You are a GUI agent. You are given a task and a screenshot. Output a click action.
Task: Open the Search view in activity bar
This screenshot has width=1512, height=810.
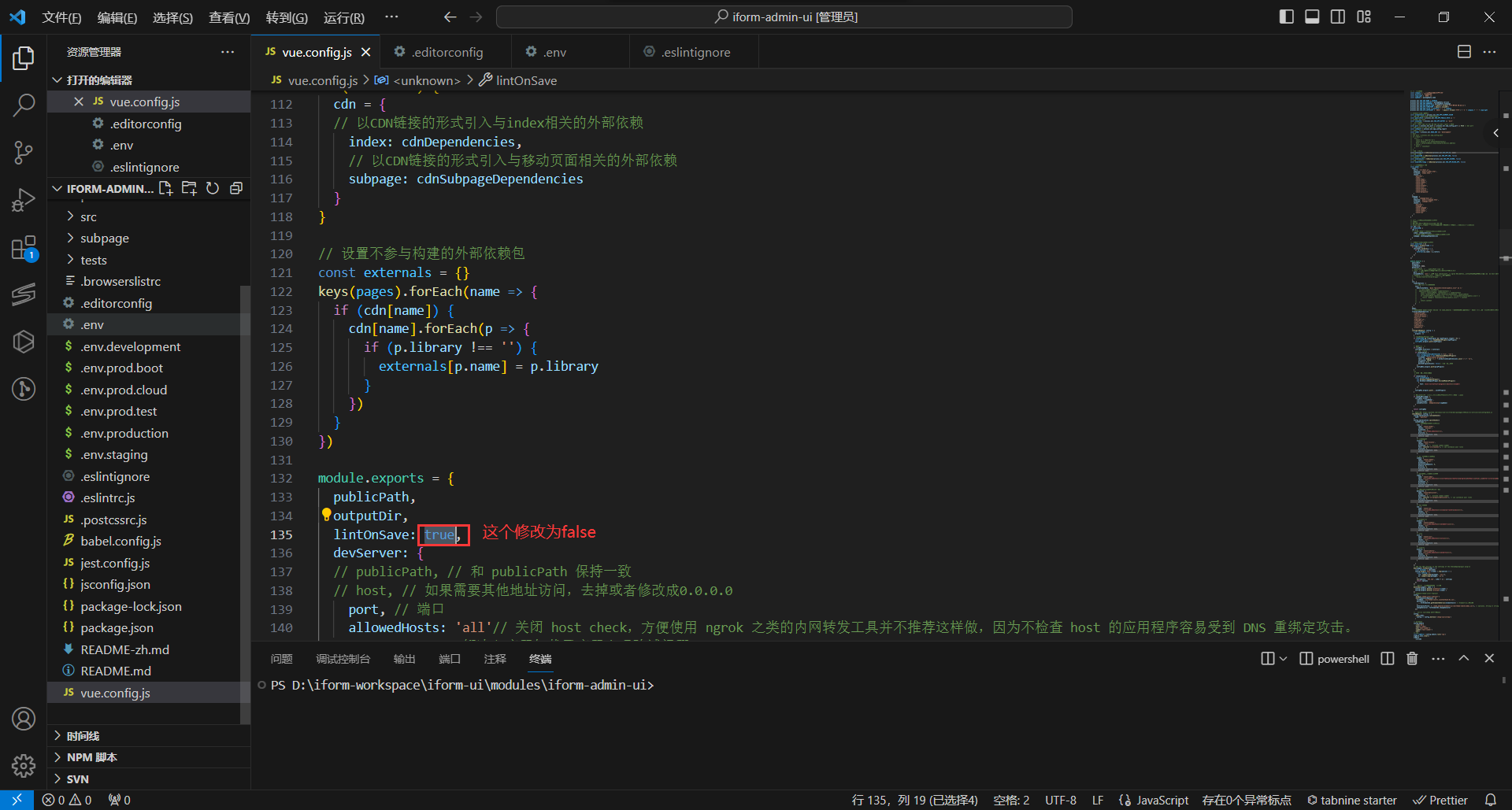pos(24,105)
